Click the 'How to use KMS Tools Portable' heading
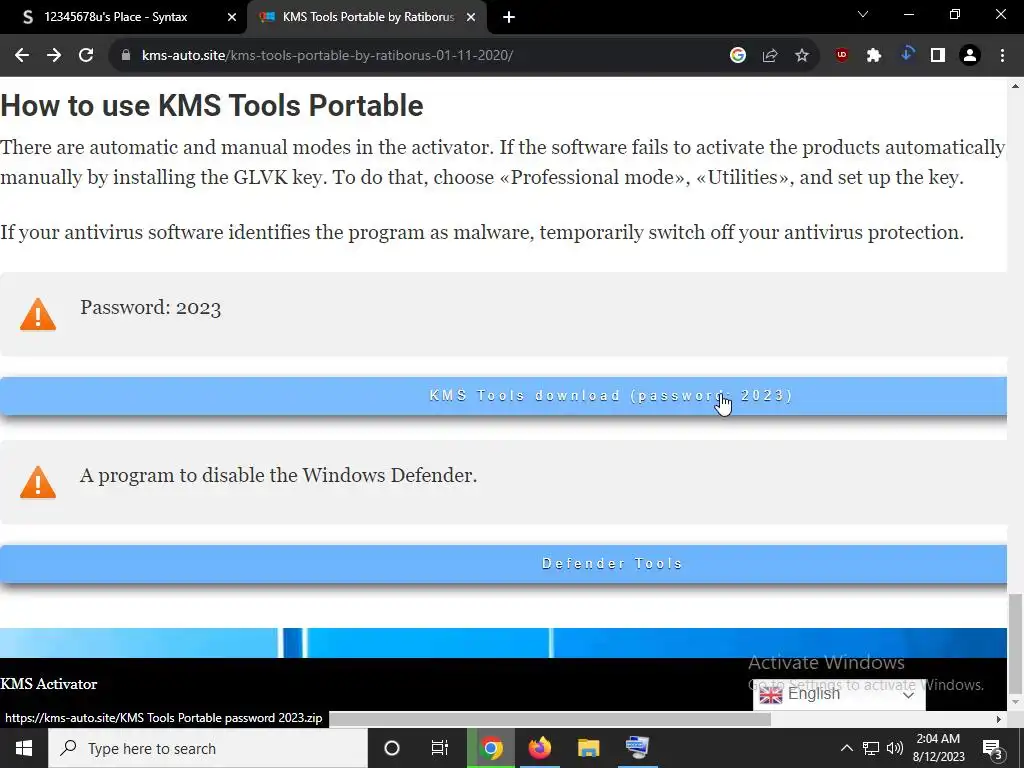Image resolution: width=1024 pixels, height=768 pixels. click(212, 106)
